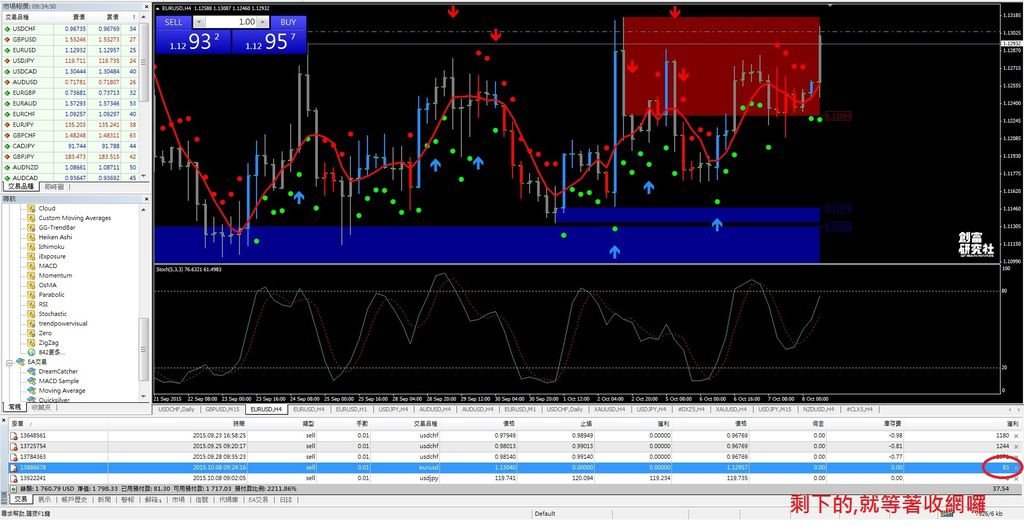Click the order icon for ticket 13725754
The width and height of the screenshot is (1024, 527).
pyautogui.click(x=14, y=446)
